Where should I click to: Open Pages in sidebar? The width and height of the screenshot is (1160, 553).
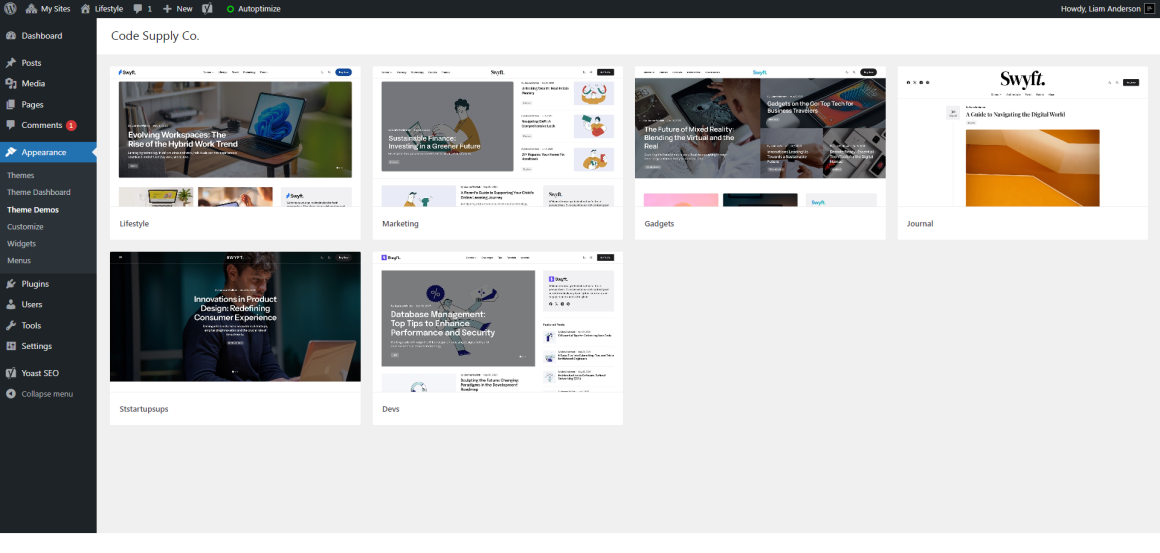point(48,104)
